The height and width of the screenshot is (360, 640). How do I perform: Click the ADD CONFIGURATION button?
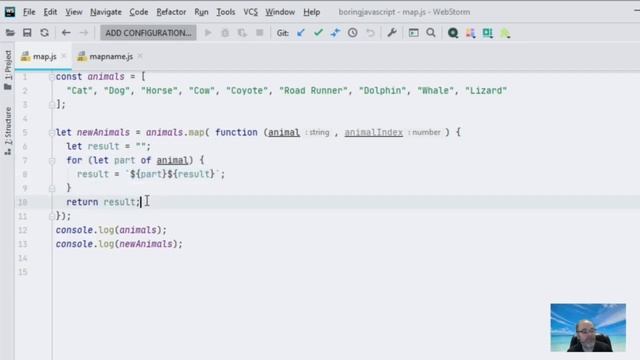pyautogui.click(x=148, y=33)
